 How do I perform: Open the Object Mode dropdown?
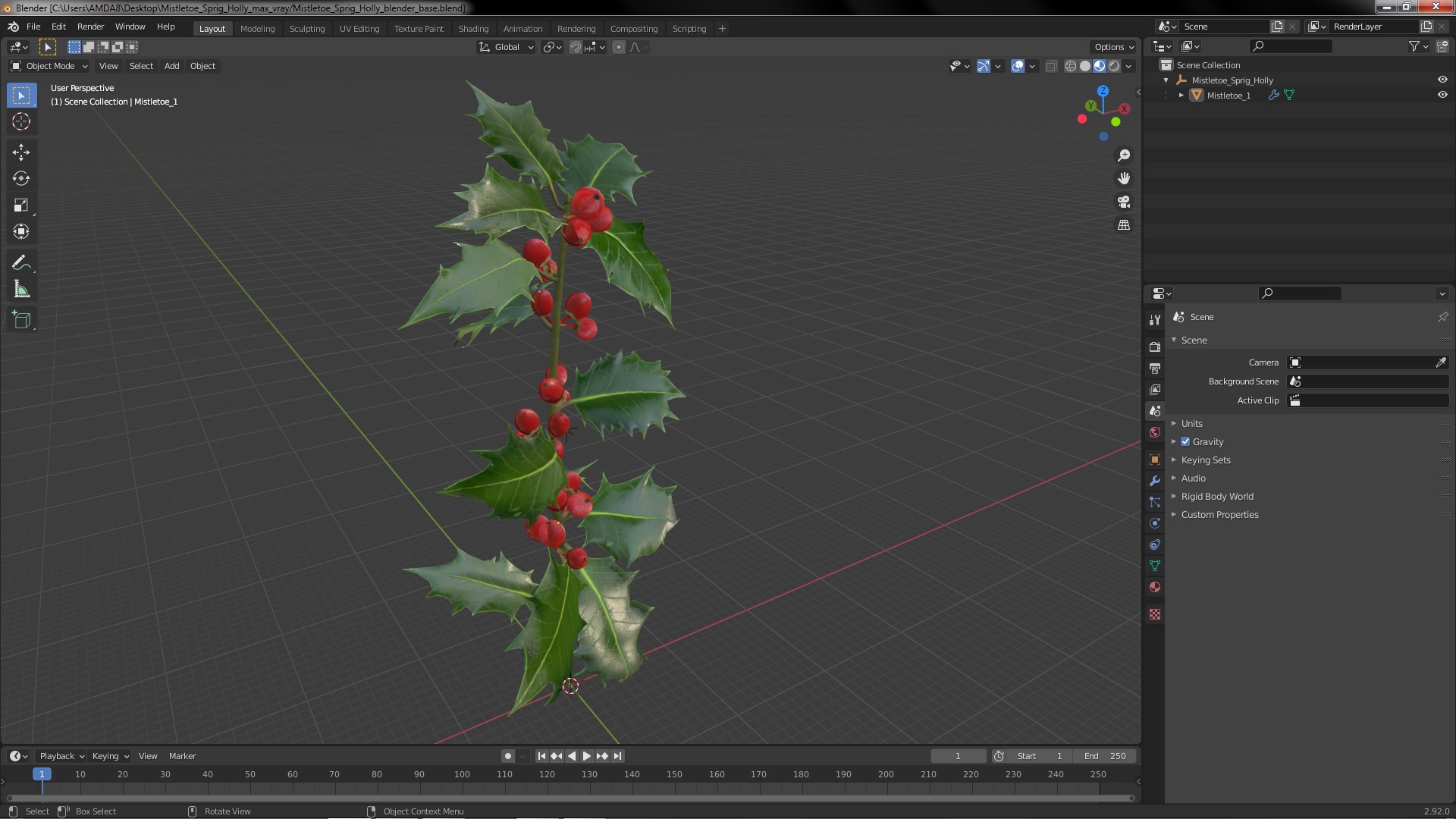click(x=49, y=66)
